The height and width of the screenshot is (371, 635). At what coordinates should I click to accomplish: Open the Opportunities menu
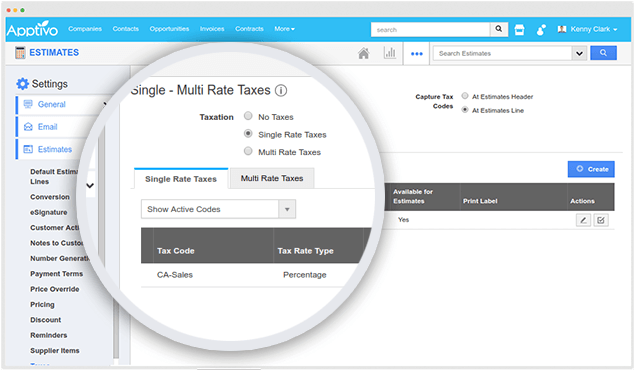point(169,29)
